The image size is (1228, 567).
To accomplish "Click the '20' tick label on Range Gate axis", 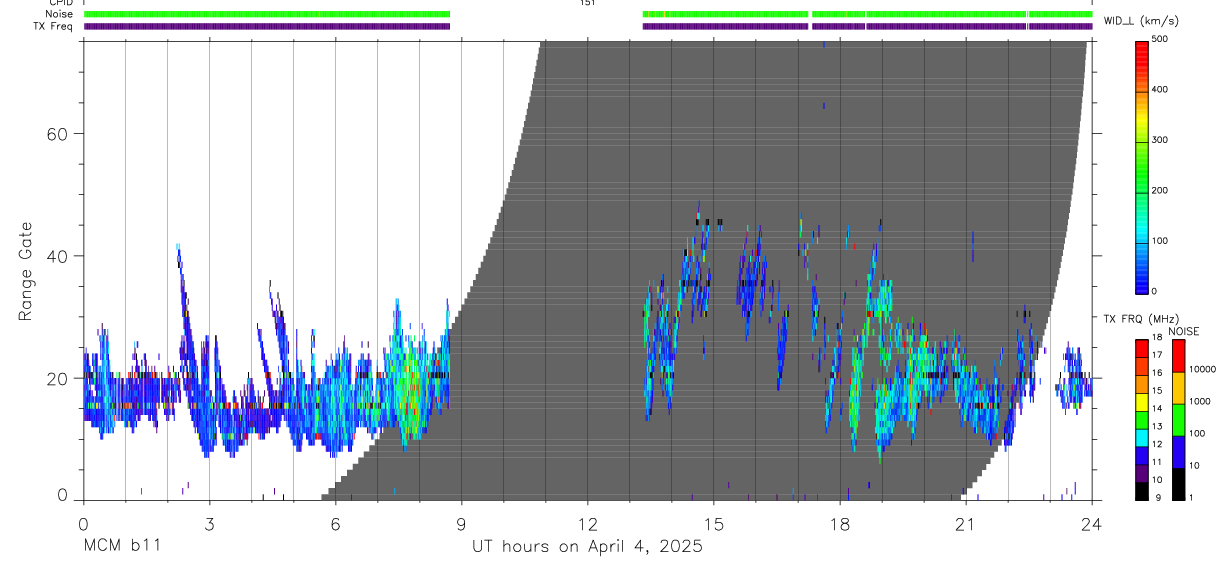I will point(58,378).
